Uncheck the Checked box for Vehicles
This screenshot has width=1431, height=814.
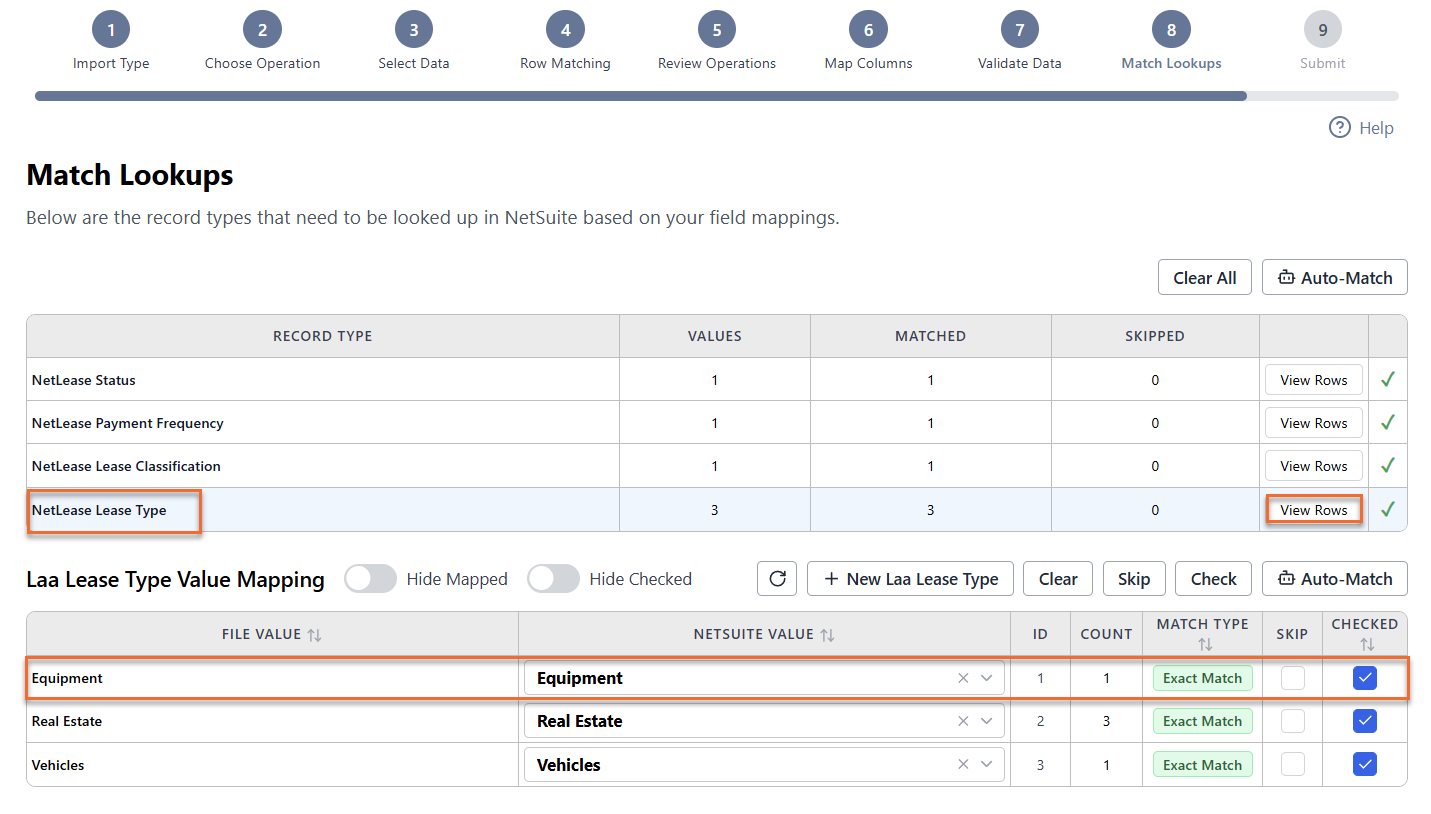point(1365,765)
